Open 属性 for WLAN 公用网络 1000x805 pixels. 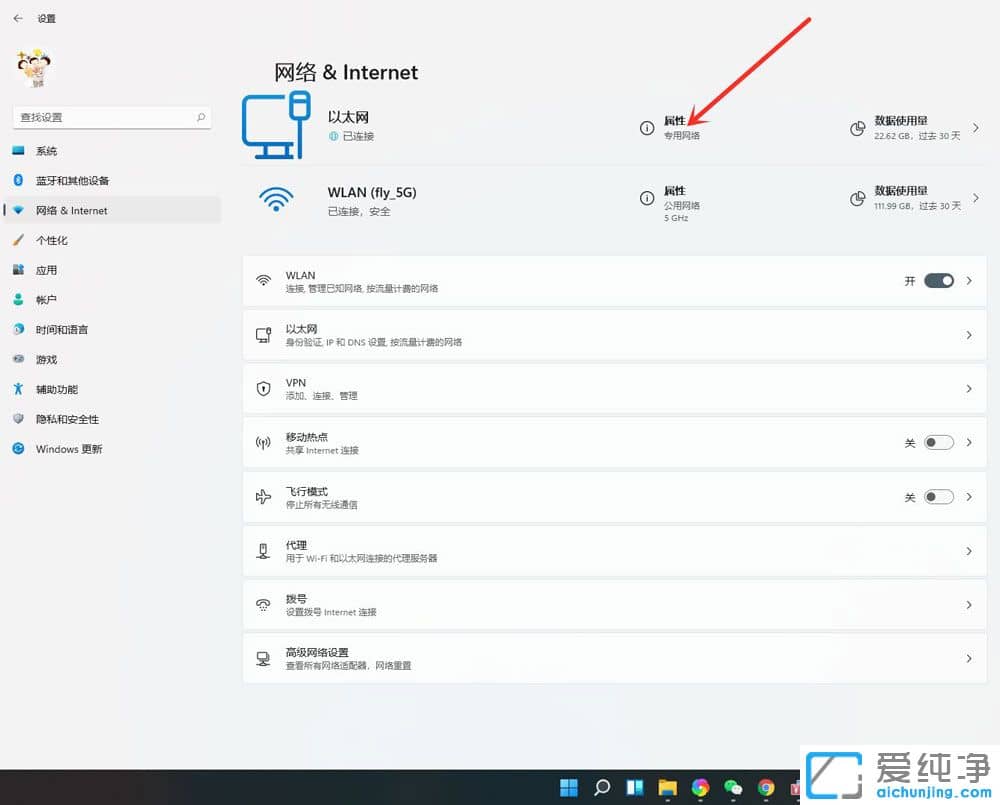[682, 203]
